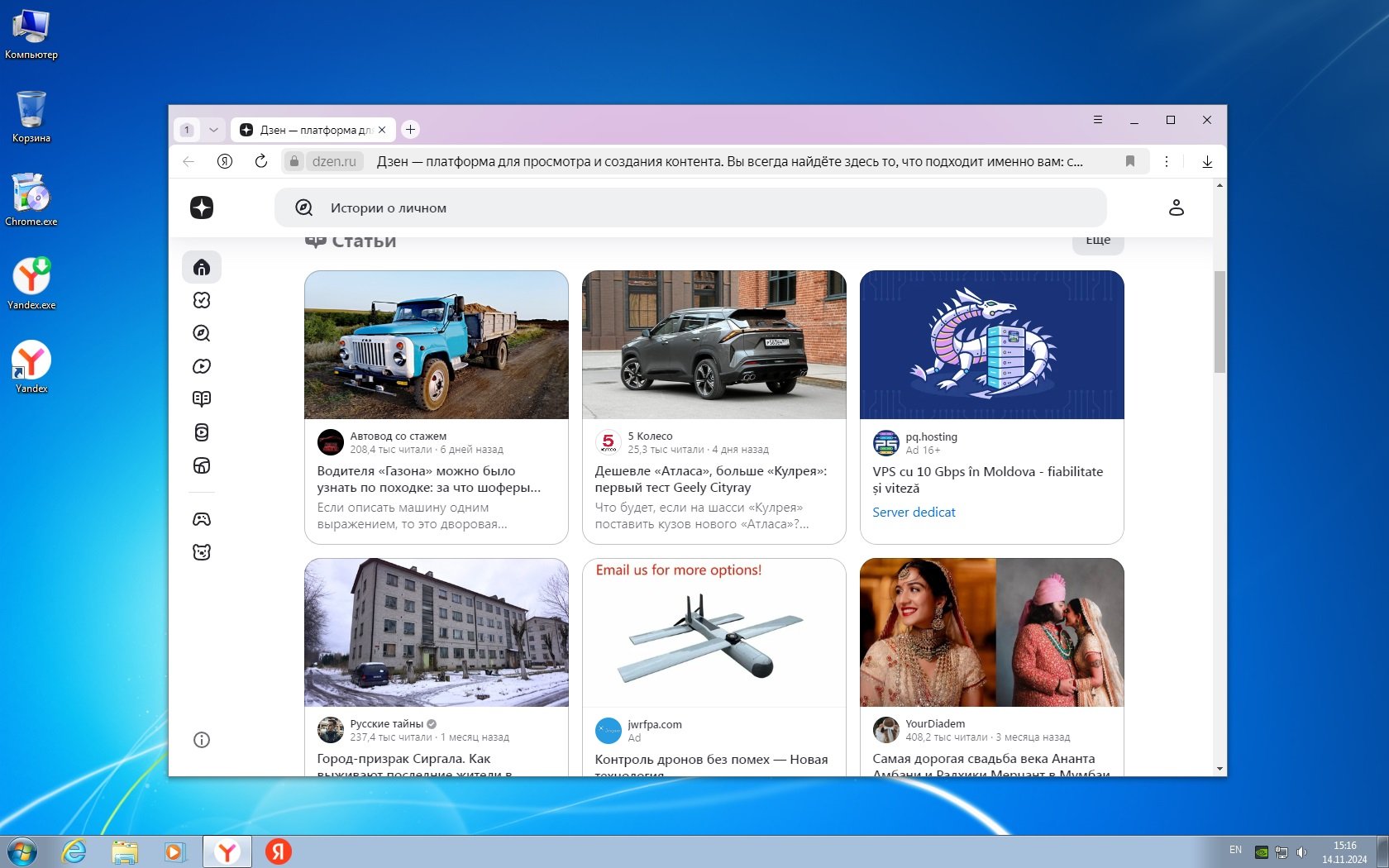This screenshot has width=1389, height=868.
Task: Open the user profile icon on Dzen
Action: 1177,207
